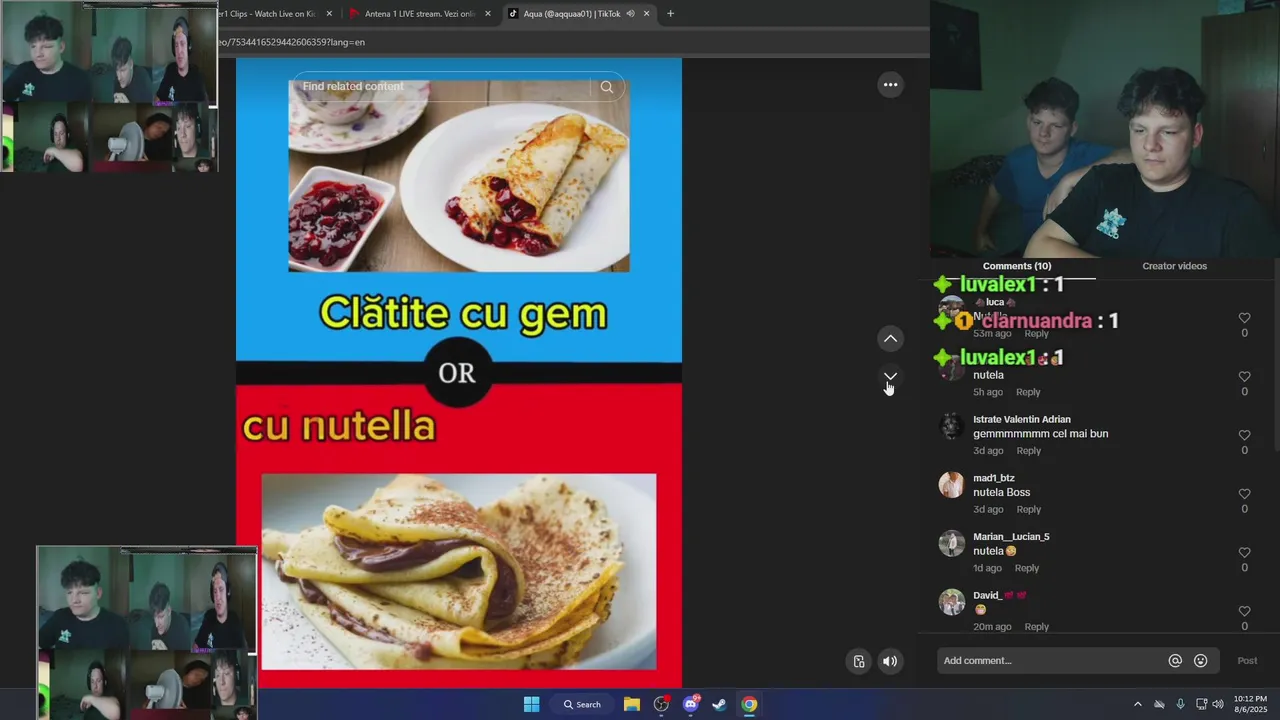This screenshot has width=1280, height=720.
Task: Open the network tray icon
Action: click(1201, 704)
